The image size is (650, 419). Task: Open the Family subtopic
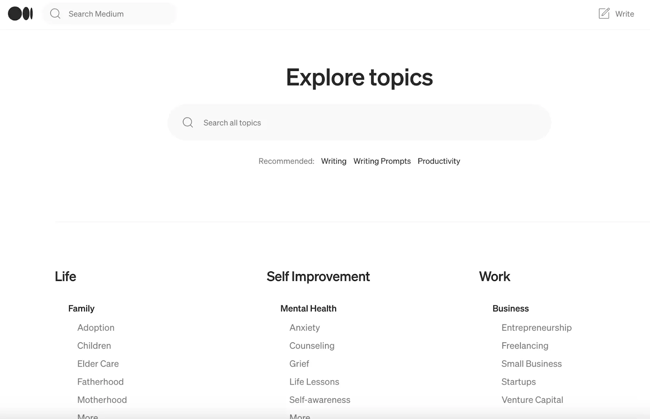(81, 309)
